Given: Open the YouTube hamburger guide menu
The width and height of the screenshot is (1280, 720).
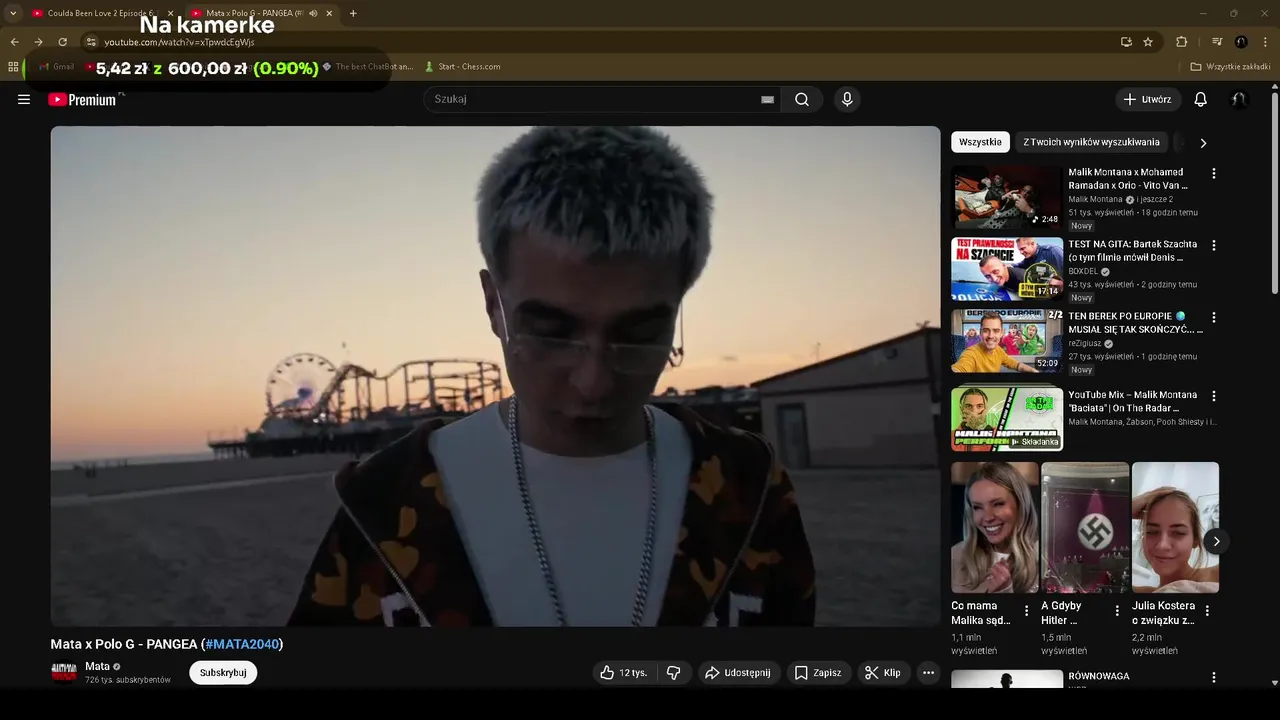Looking at the screenshot, I should pyautogui.click(x=24, y=99).
